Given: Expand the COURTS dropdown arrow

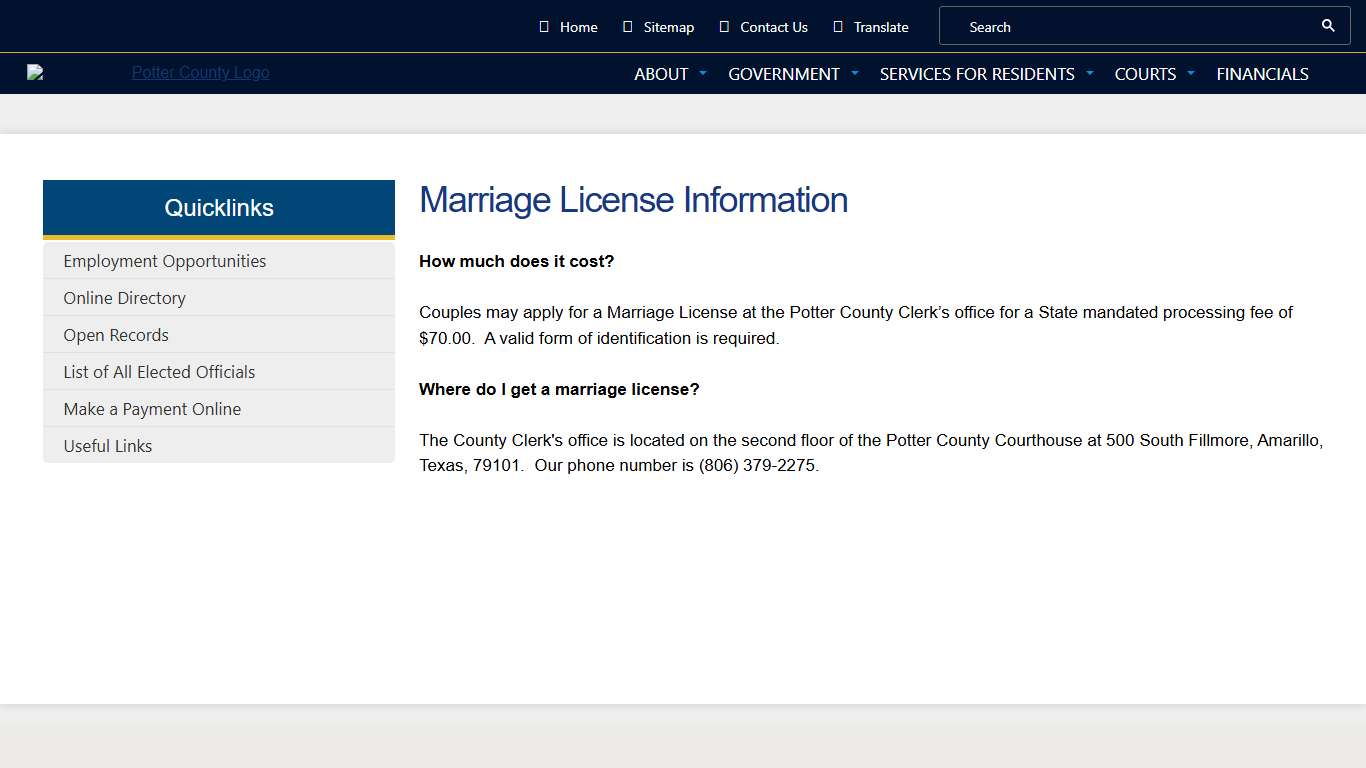Looking at the screenshot, I should tap(1191, 73).
